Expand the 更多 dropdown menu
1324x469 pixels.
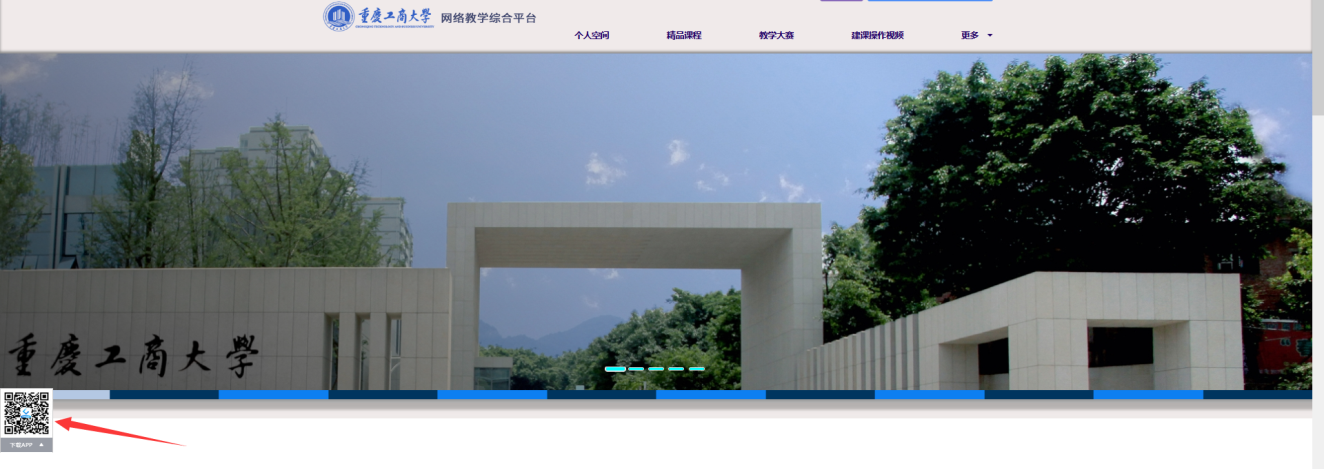(x=977, y=35)
